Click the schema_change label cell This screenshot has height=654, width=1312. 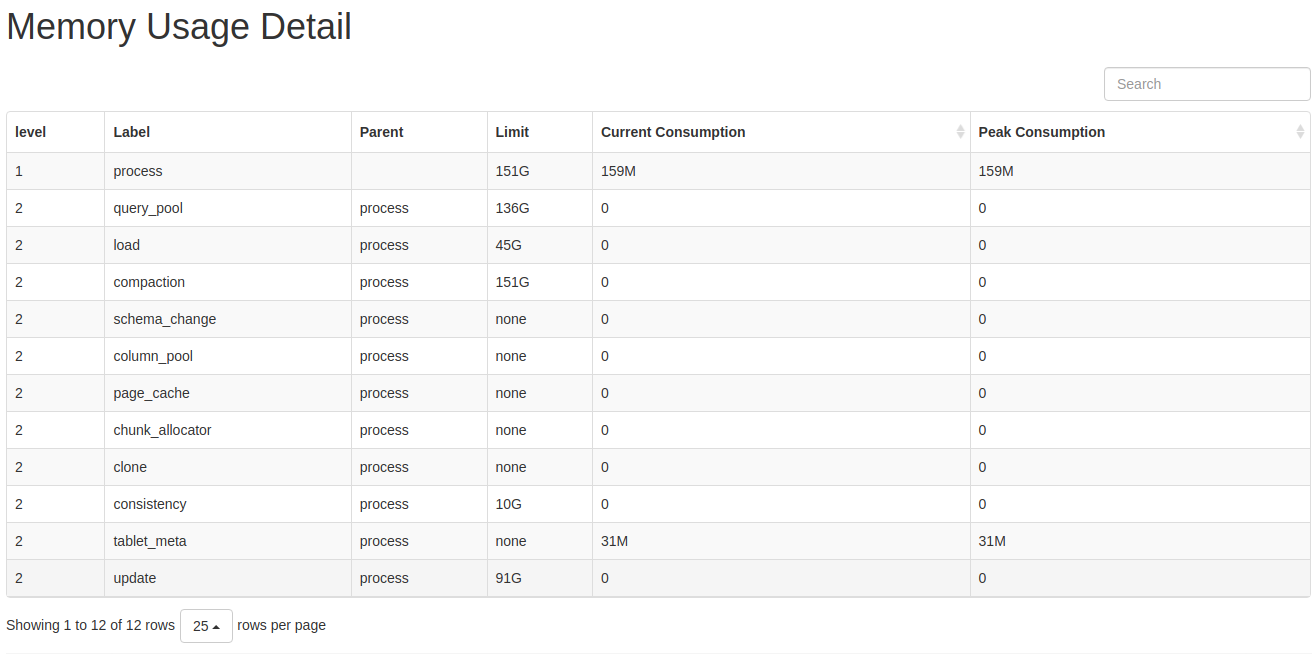[165, 319]
